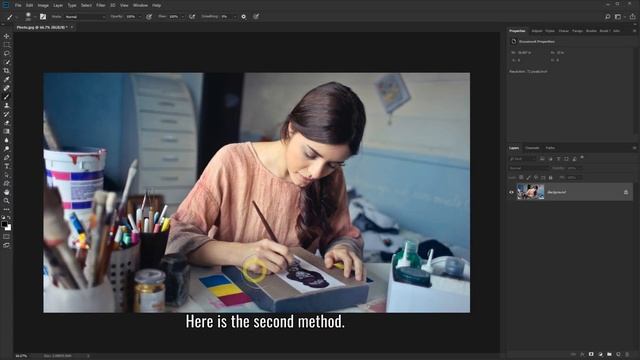The width and height of the screenshot is (640, 360).
Task: Select the Blur tool
Action: 7,140
